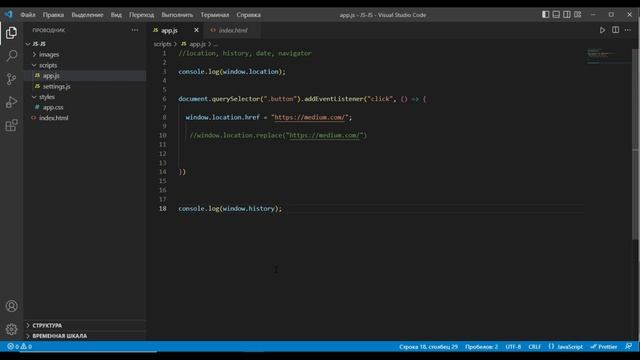Switch to the index.html editor tab
This screenshot has width=640, height=360.
click(x=233, y=30)
